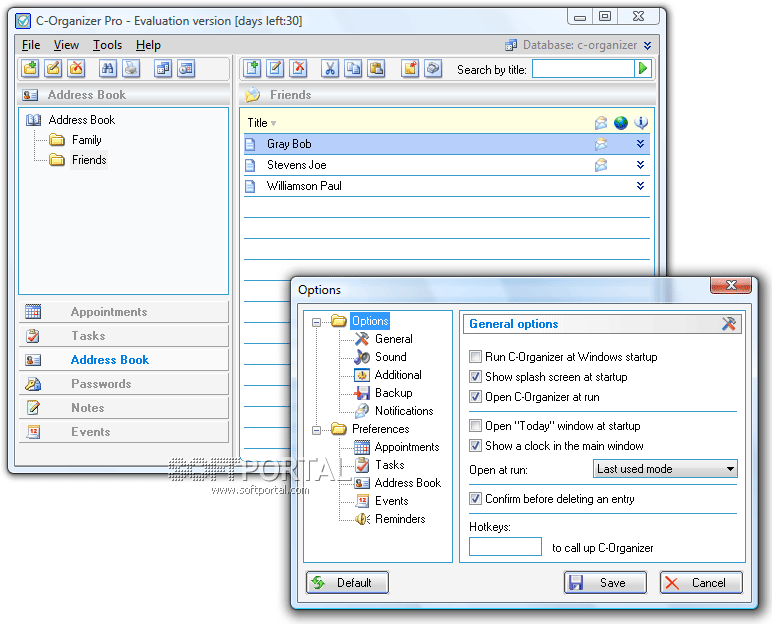This screenshot has width=772, height=624.
Task: Open the File menu
Action: tap(31, 45)
